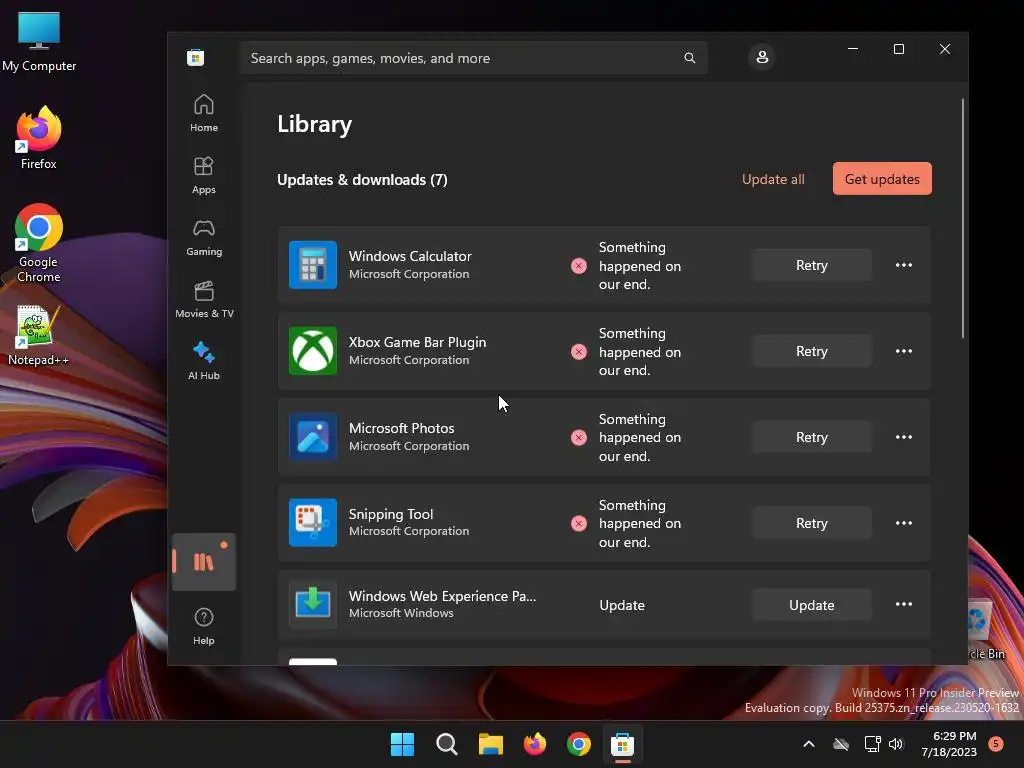
Task: Click the Microsoft Store taskbar icon
Action: (622, 744)
